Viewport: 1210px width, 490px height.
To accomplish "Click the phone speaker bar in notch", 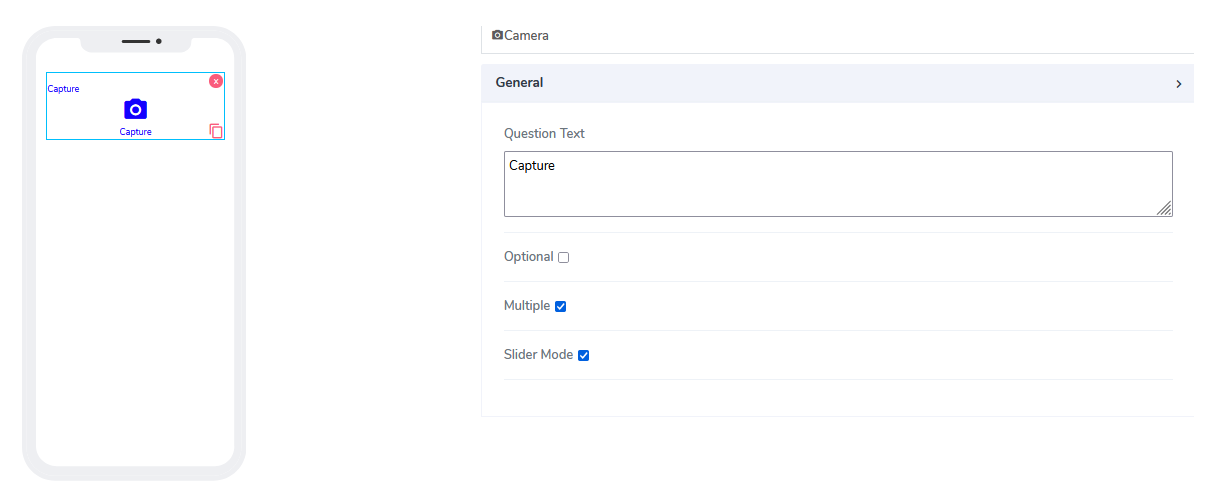I will coord(136,41).
